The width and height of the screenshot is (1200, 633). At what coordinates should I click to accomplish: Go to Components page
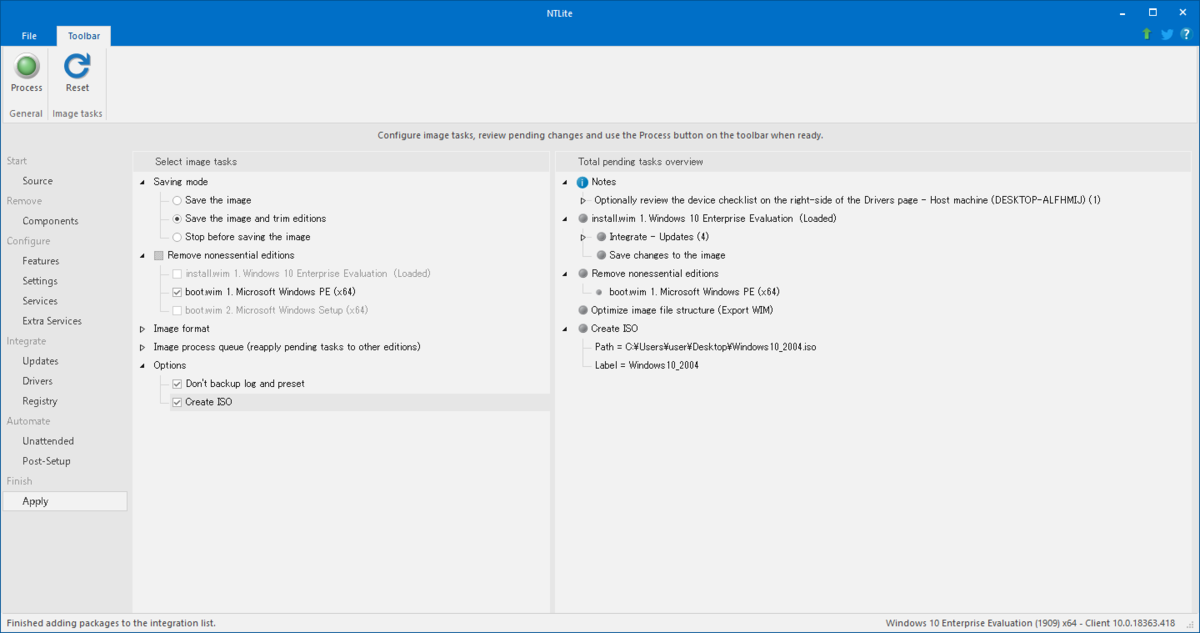[x=50, y=221]
